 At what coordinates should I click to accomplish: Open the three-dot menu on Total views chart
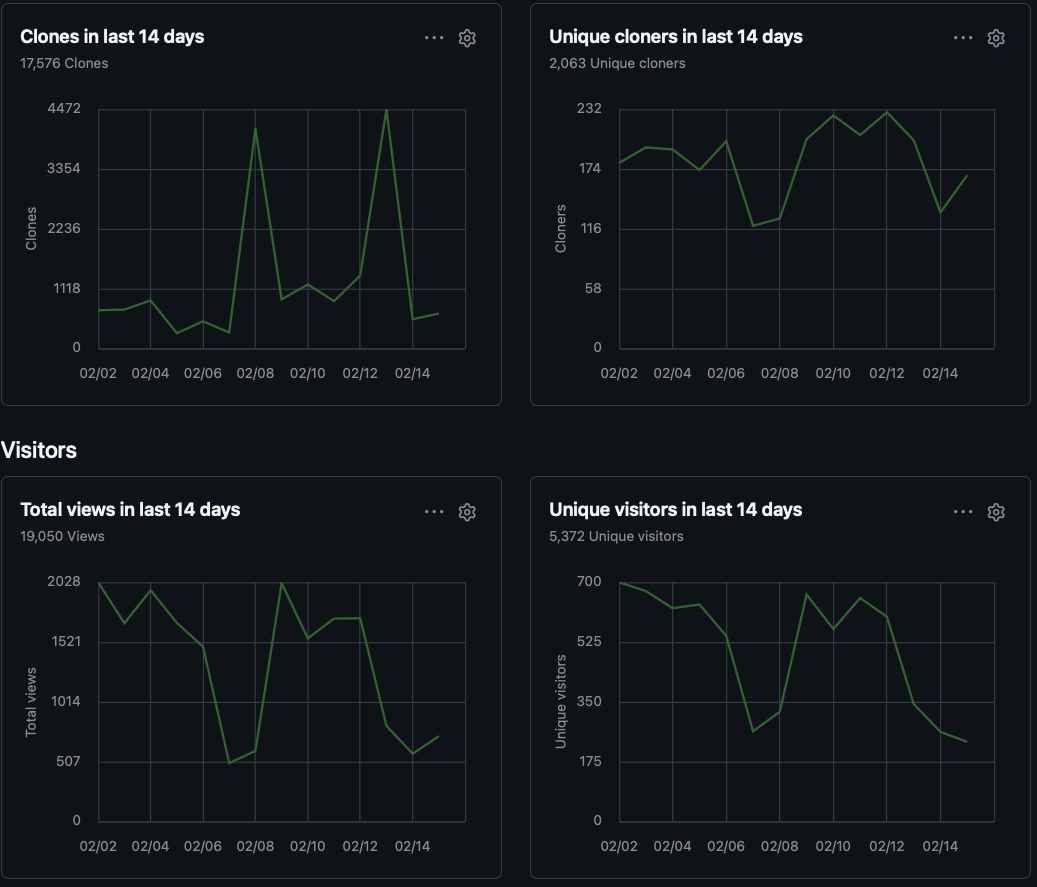(x=434, y=512)
